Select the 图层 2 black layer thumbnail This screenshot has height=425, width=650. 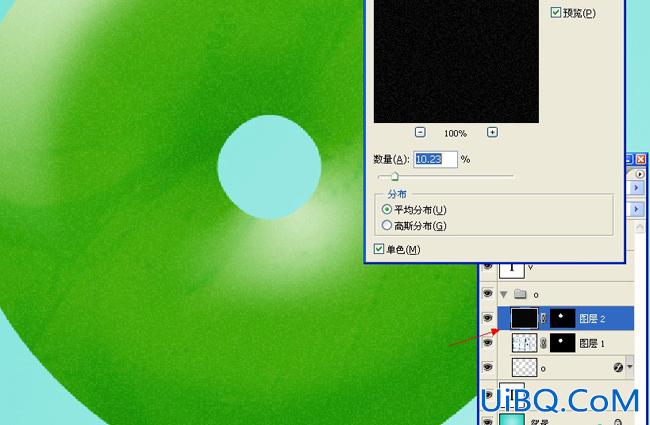(524, 318)
